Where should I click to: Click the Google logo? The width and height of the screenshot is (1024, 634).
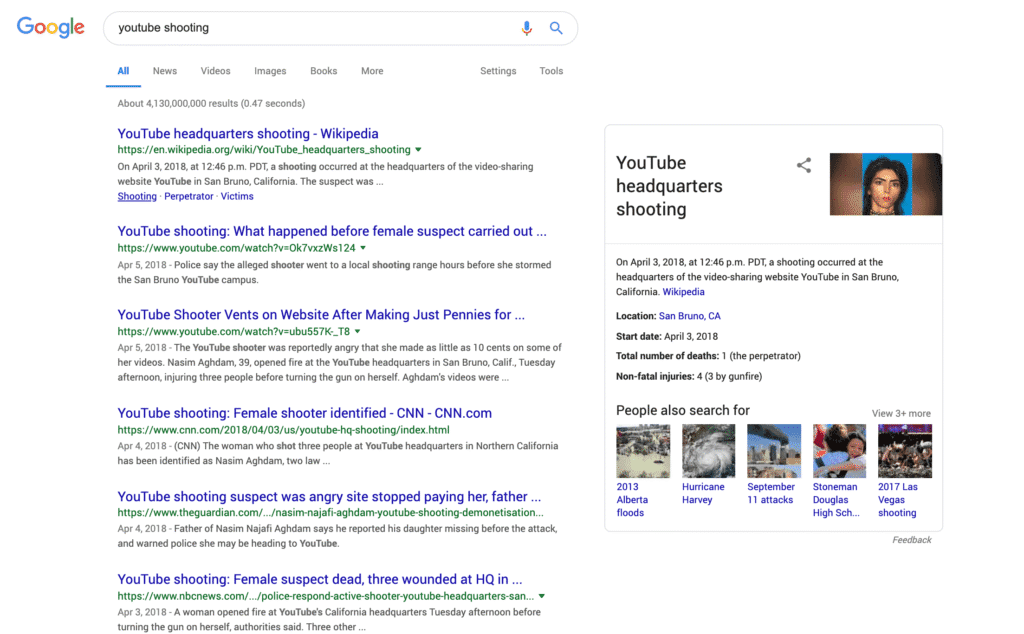50,27
